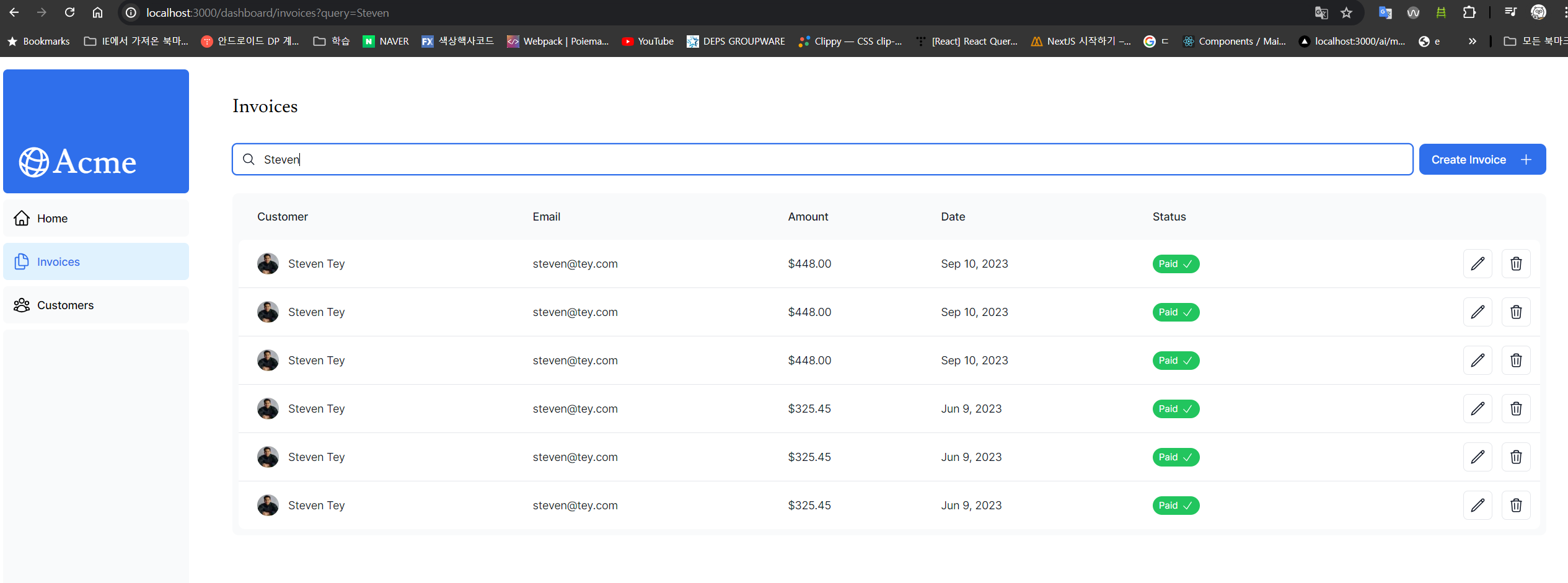Screen dimensions: 1568x583
Task: Click the Create Invoice button
Action: pos(1482,159)
